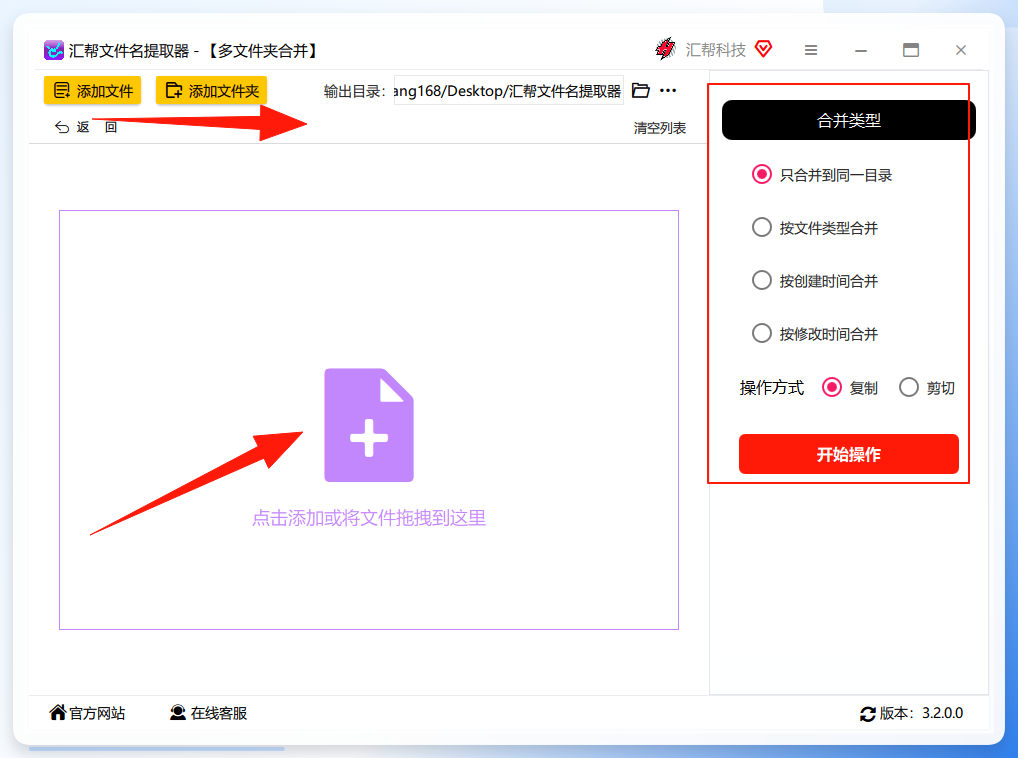The image size is (1018, 758).
Task: Choose 剪切 operation mode
Action: pyautogui.click(x=927, y=387)
